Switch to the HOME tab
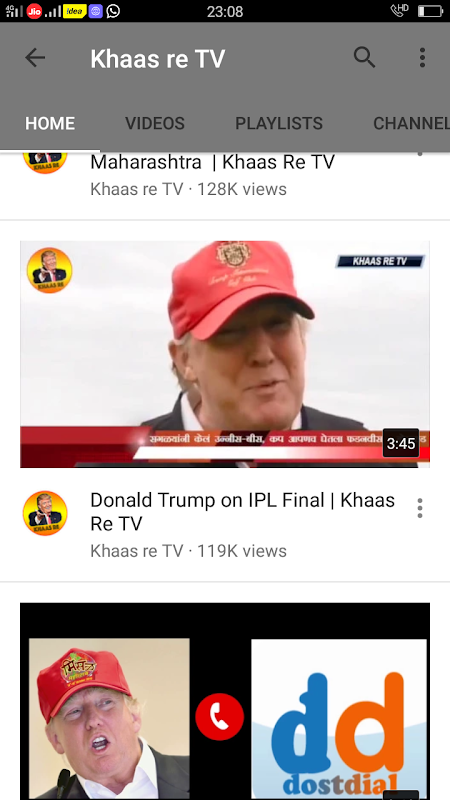Image resolution: width=450 pixels, height=800 pixels. (50, 123)
